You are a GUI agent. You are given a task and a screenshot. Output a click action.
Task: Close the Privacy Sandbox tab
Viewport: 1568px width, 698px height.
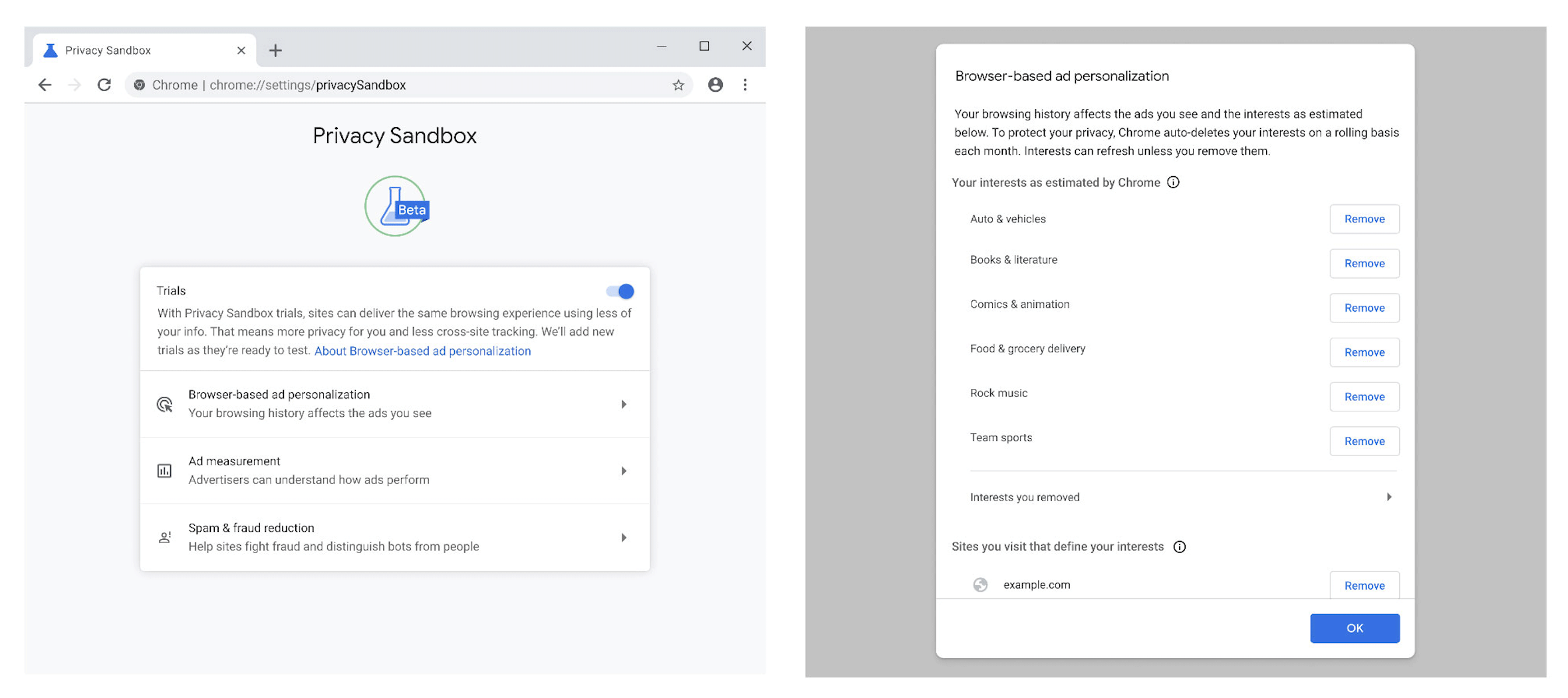241,51
